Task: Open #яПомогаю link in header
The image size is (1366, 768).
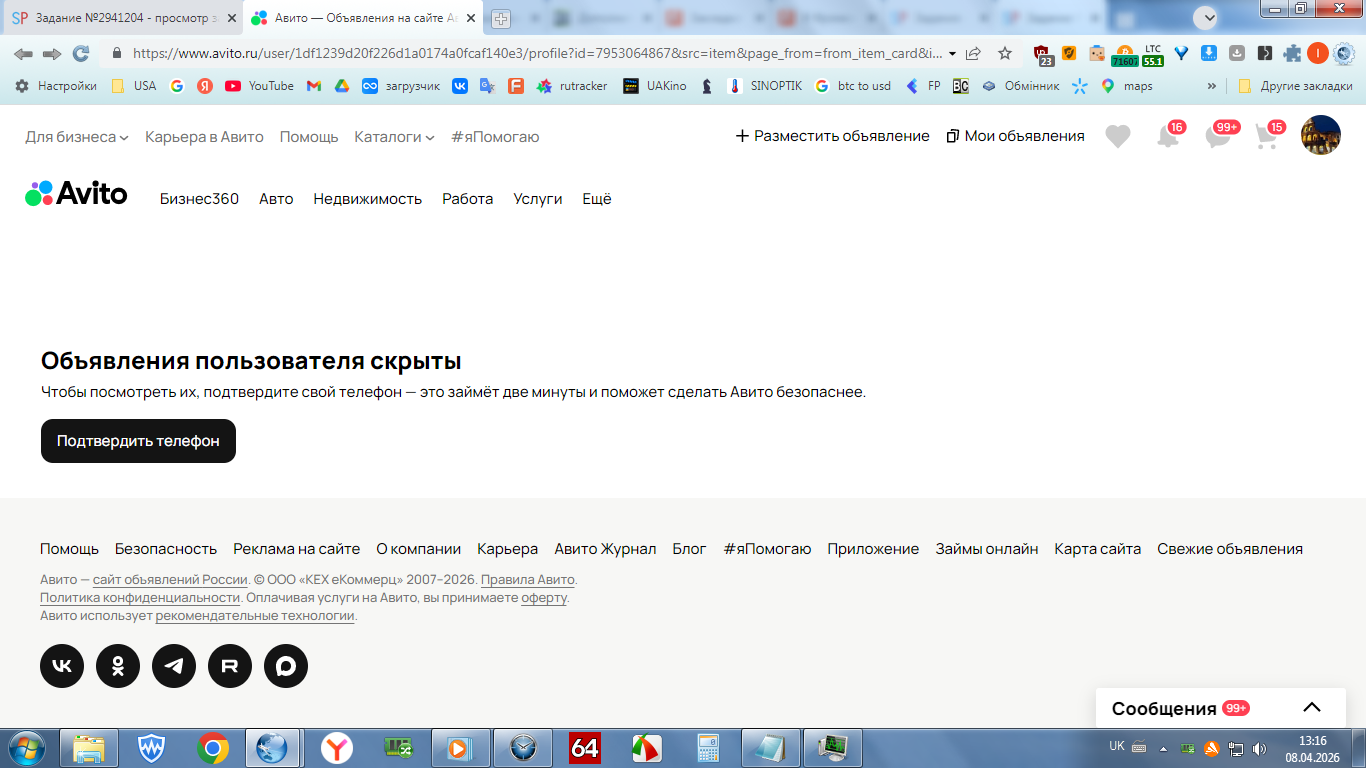Action: tap(495, 137)
